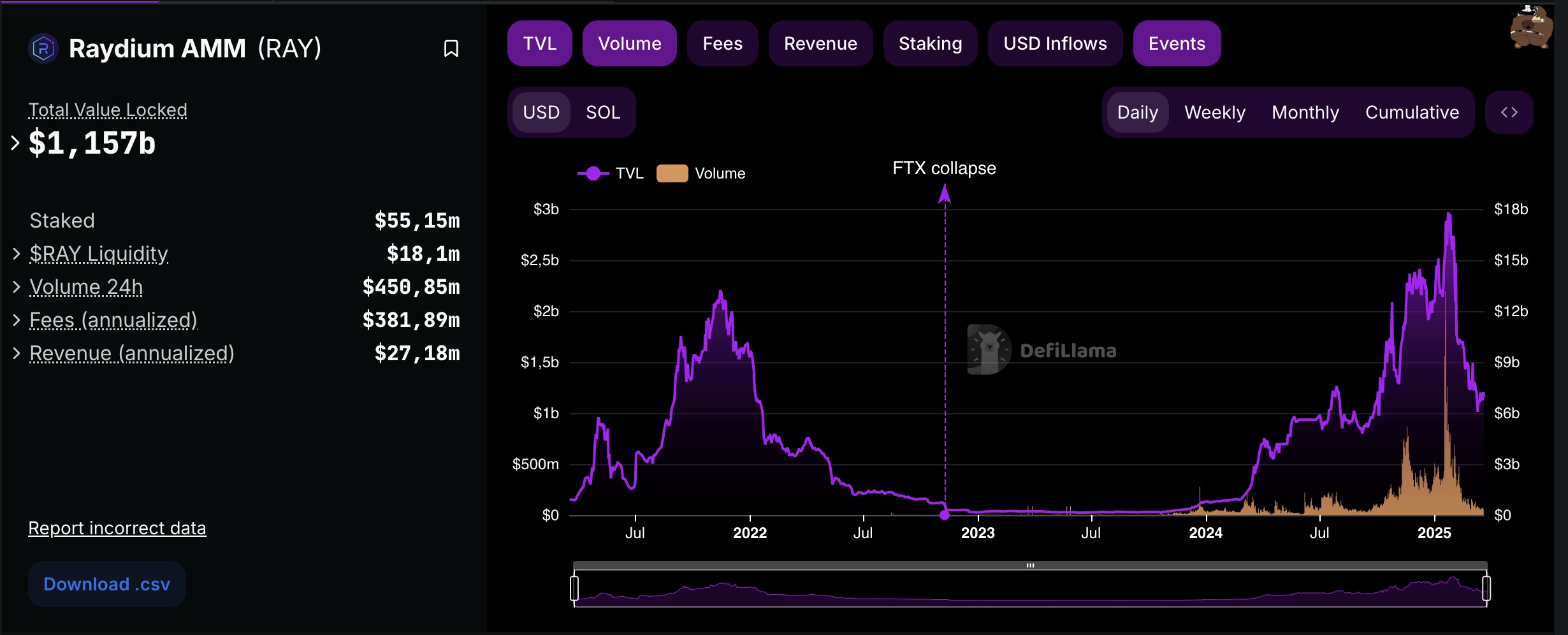Expand the Revenue (annualized) row
The height and width of the screenshot is (635, 1568).
point(17,353)
